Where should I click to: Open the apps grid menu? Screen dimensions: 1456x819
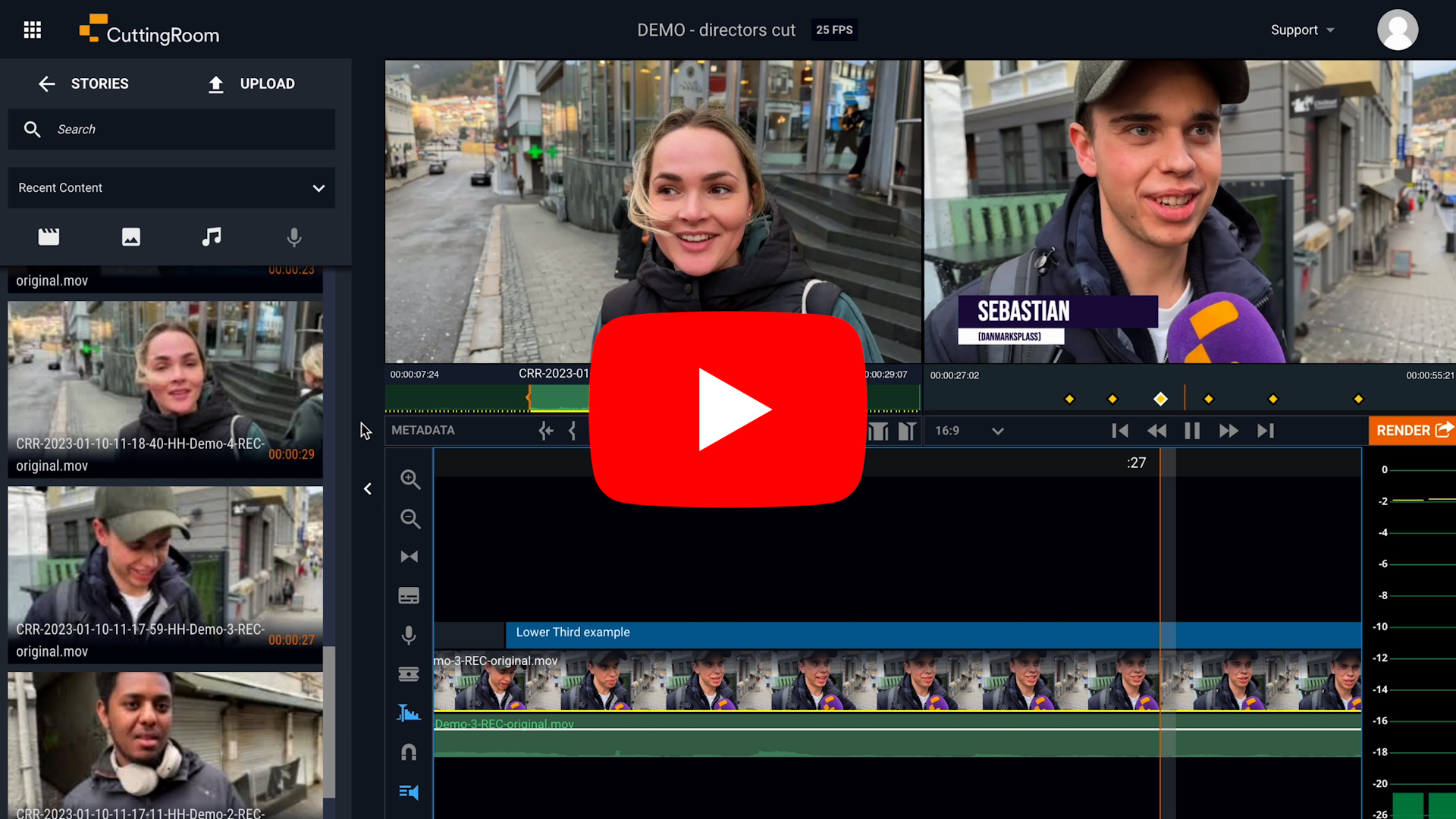[x=32, y=30]
